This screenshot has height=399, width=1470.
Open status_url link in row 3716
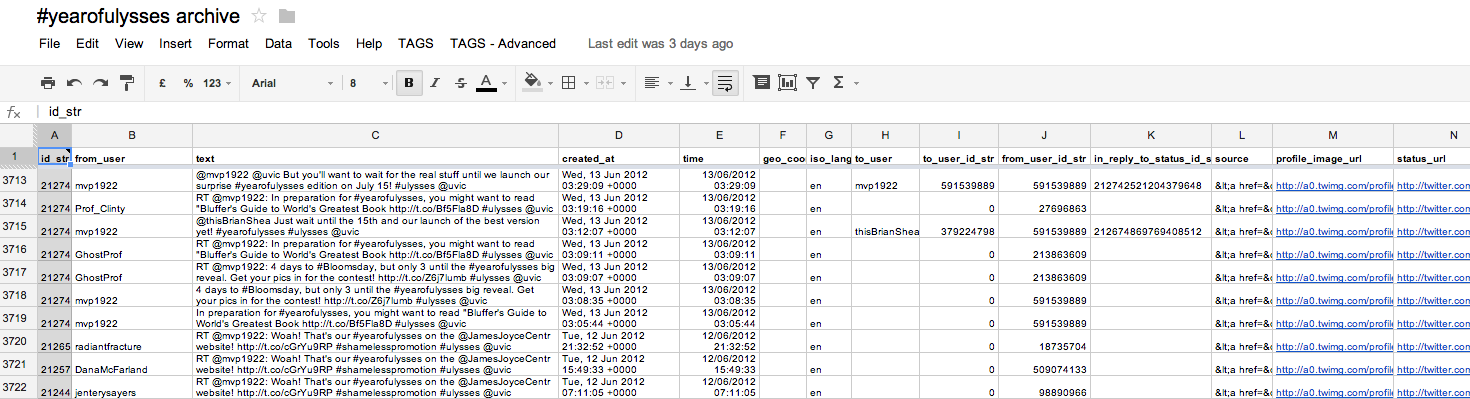pyautogui.click(x=1433, y=254)
